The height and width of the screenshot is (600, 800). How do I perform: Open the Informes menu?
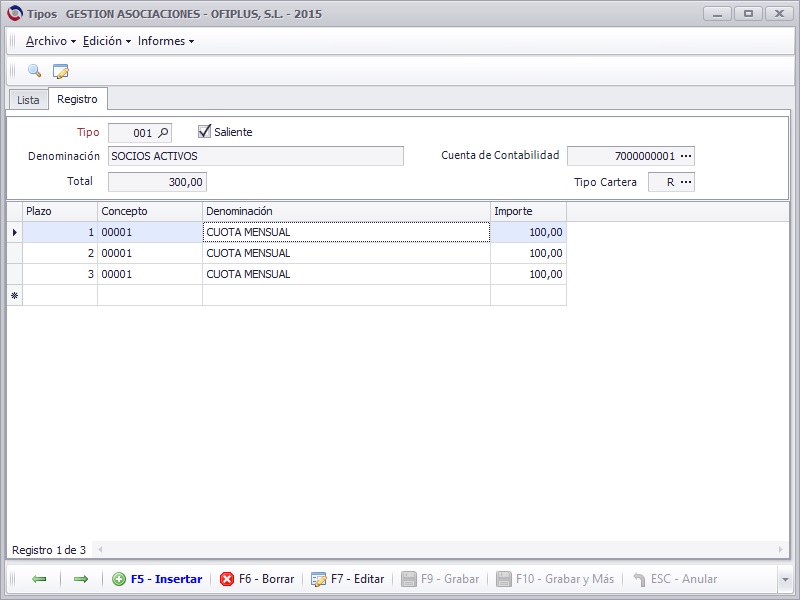tap(166, 41)
